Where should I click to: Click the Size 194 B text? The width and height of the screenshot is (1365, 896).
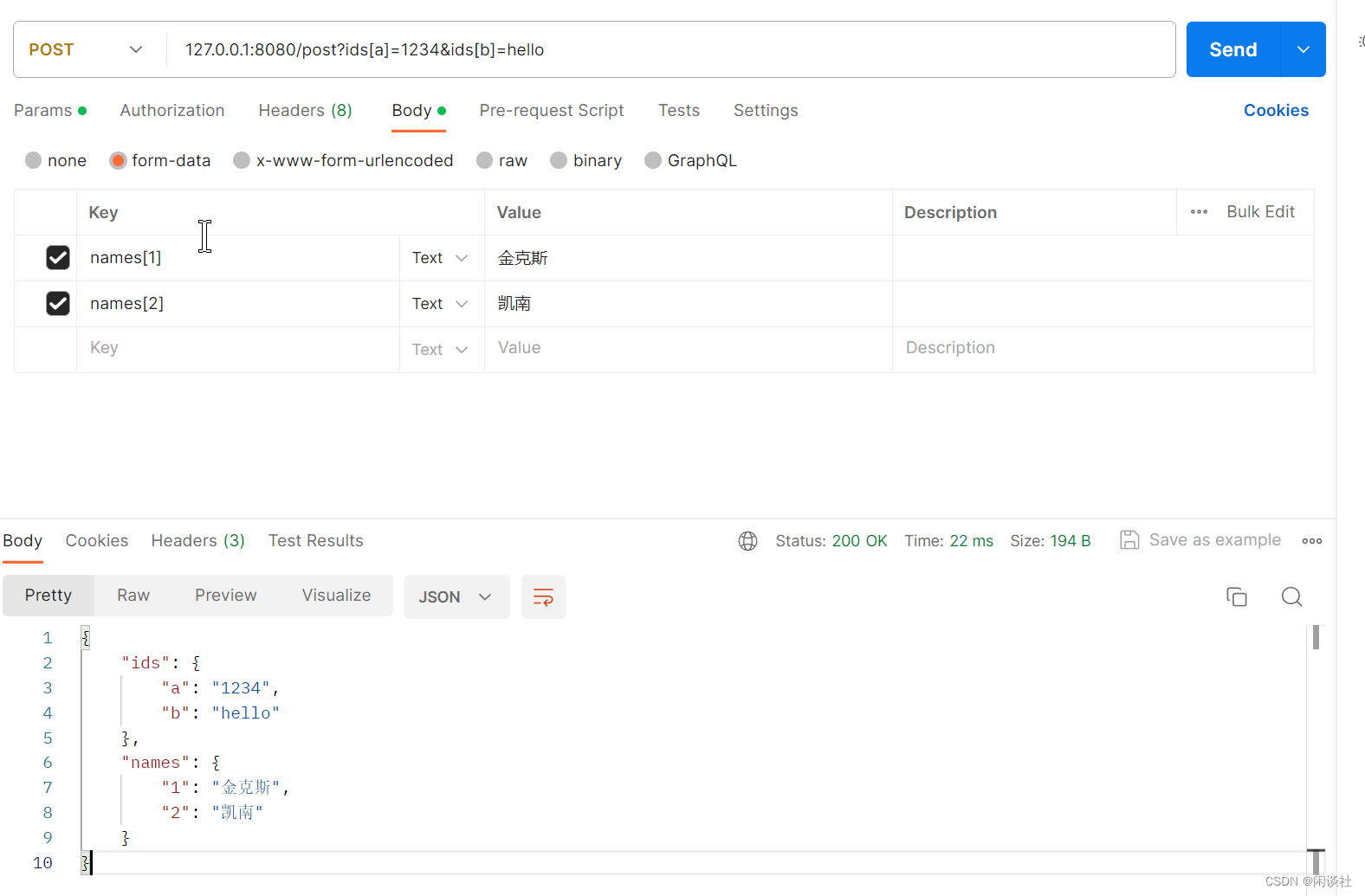coord(1050,541)
